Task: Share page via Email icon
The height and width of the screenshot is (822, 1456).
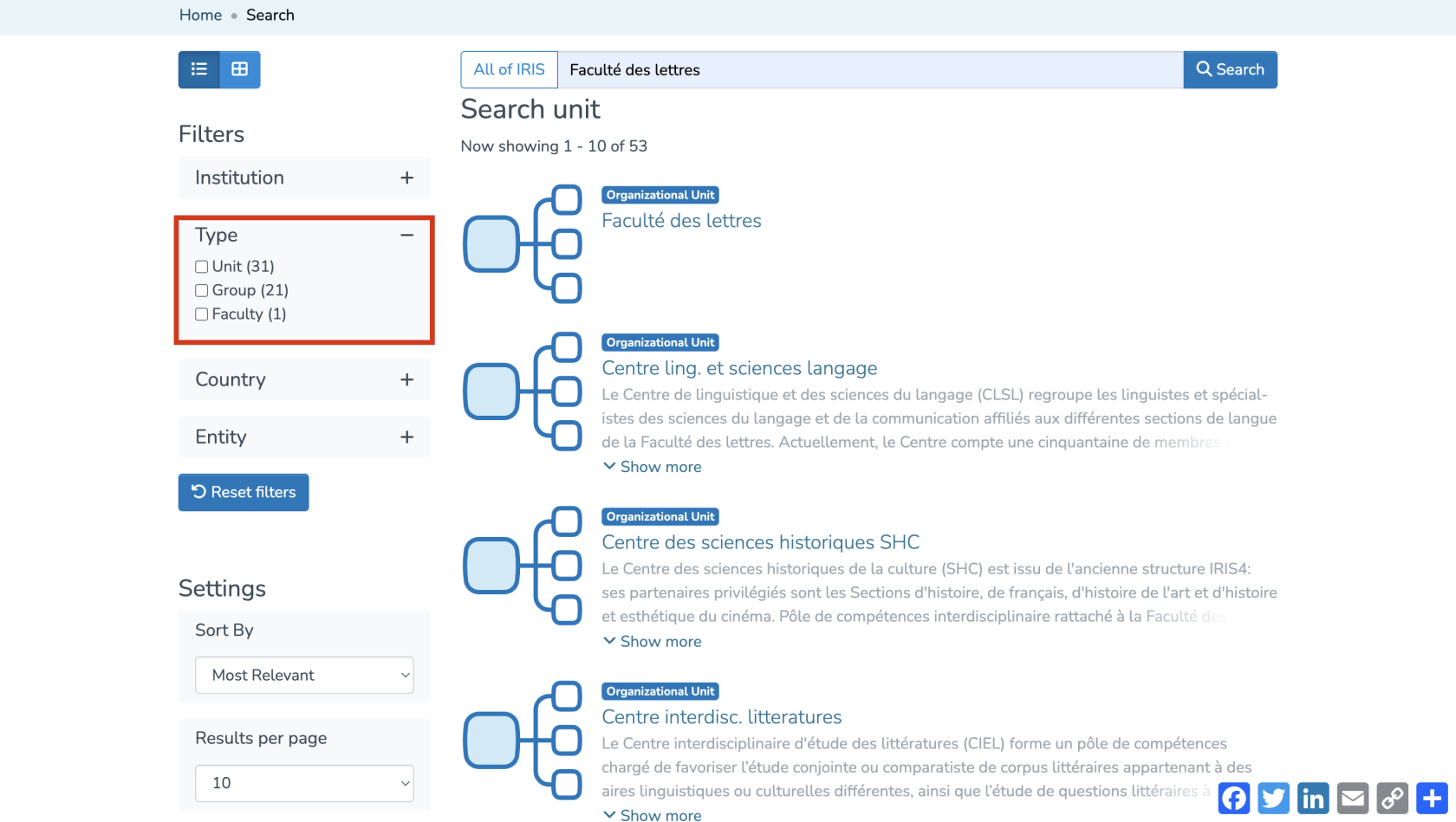Action: pyautogui.click(x=1353, y=798)
